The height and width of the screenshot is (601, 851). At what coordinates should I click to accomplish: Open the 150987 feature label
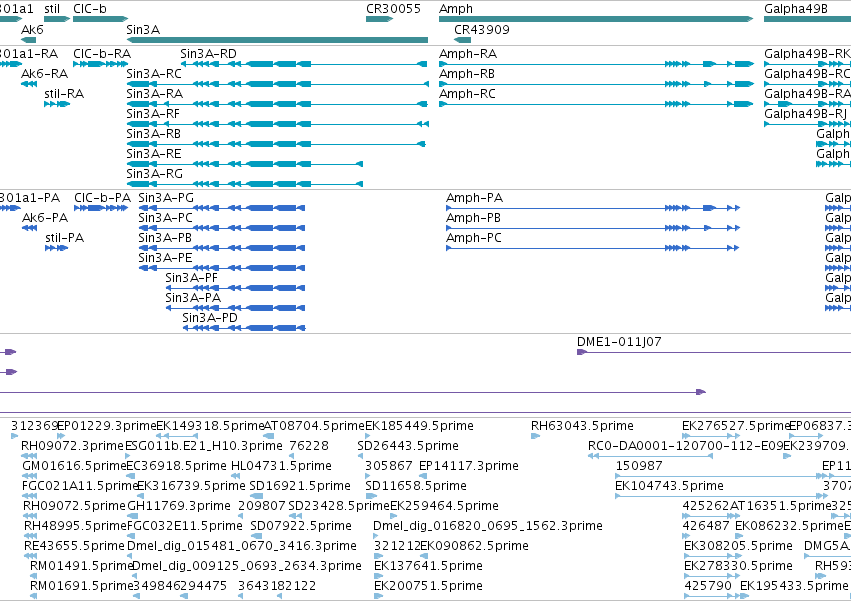(639, 466)
